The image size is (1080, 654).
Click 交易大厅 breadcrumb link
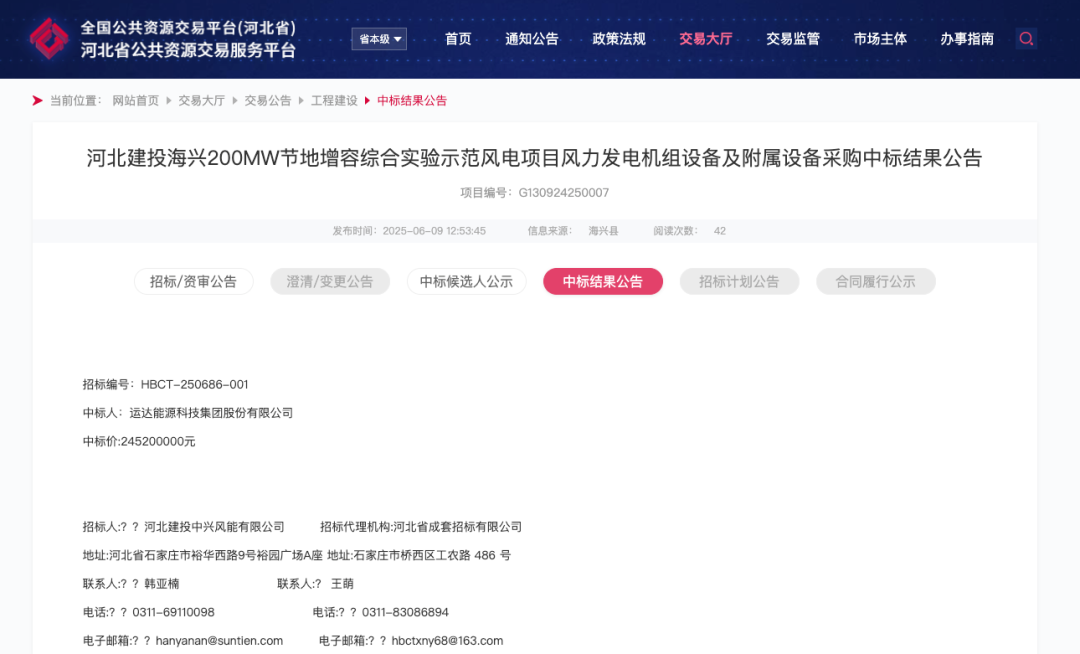click(x=202, y=101)
